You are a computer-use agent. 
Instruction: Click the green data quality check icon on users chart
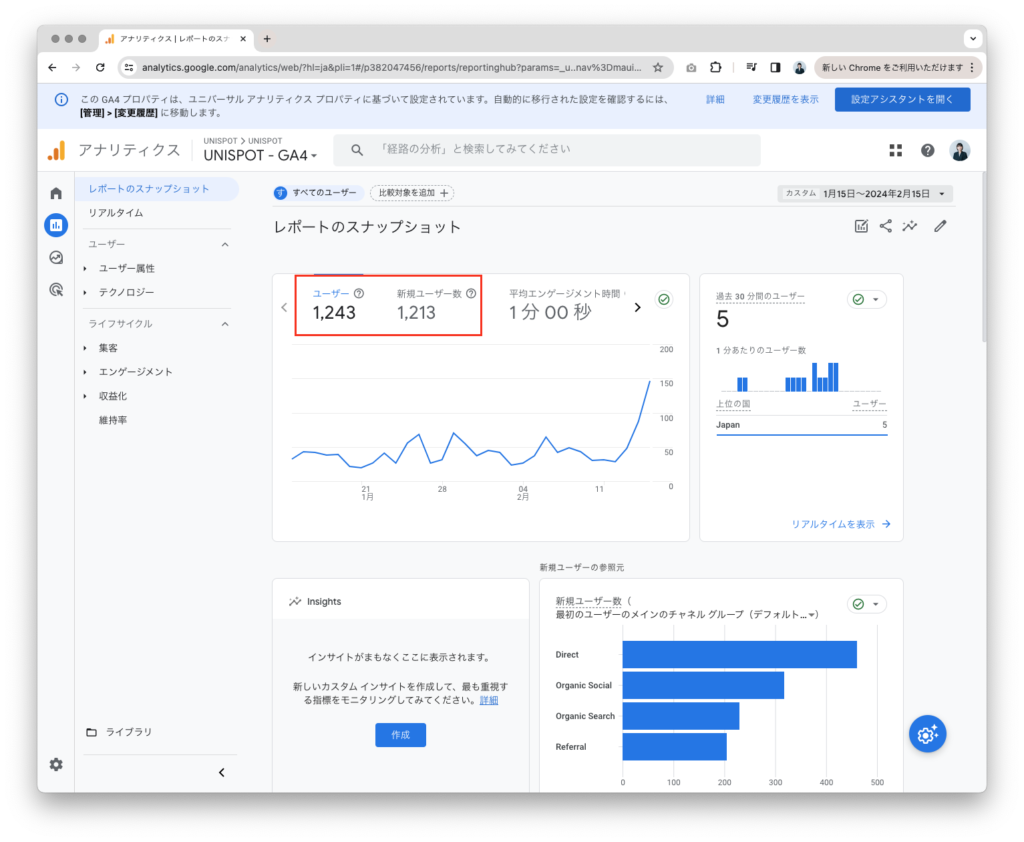[x=664, y=299]
